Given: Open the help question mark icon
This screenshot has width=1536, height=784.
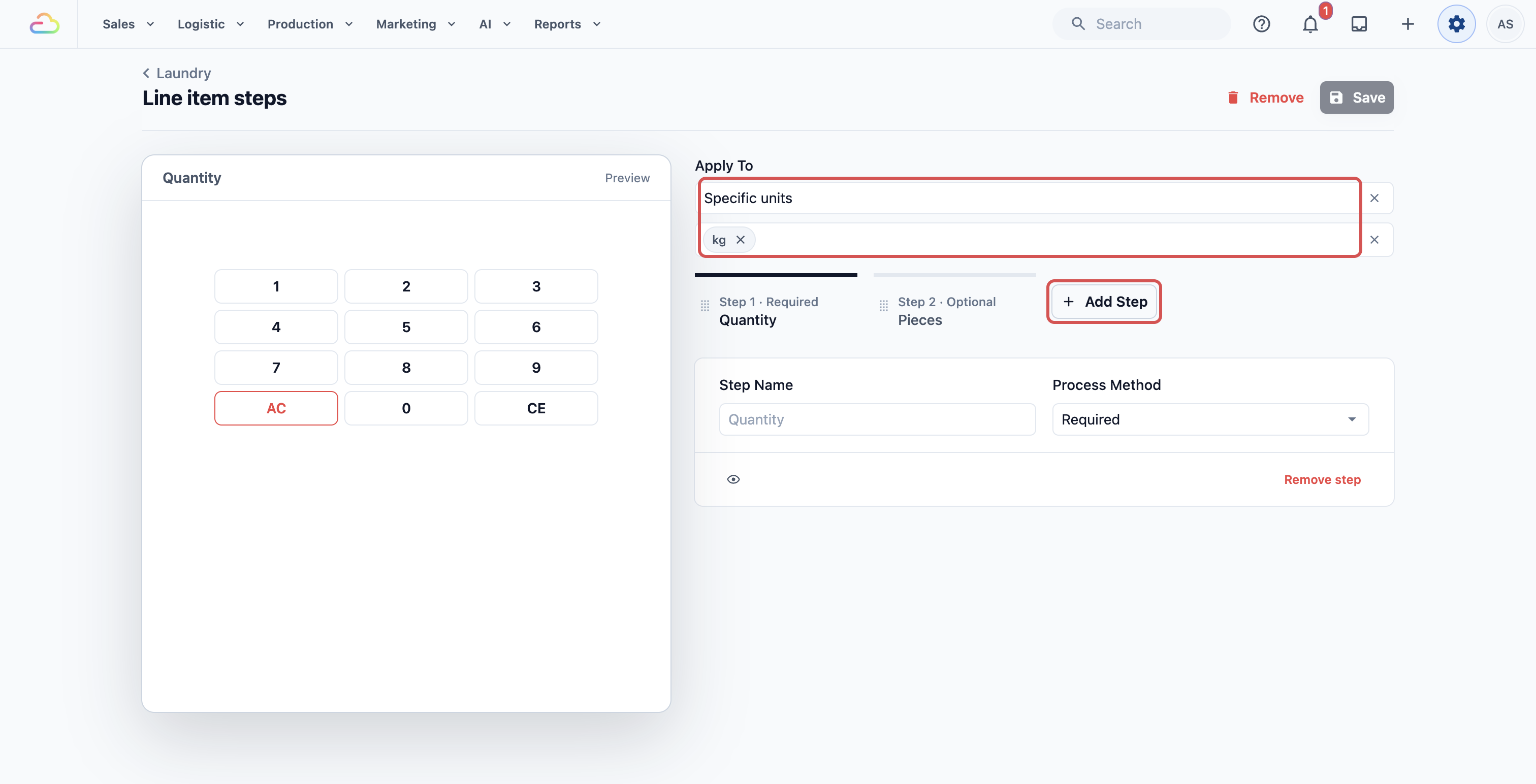Looking at the screenshot, I should pyautogui.click(x=1261, y=24).
